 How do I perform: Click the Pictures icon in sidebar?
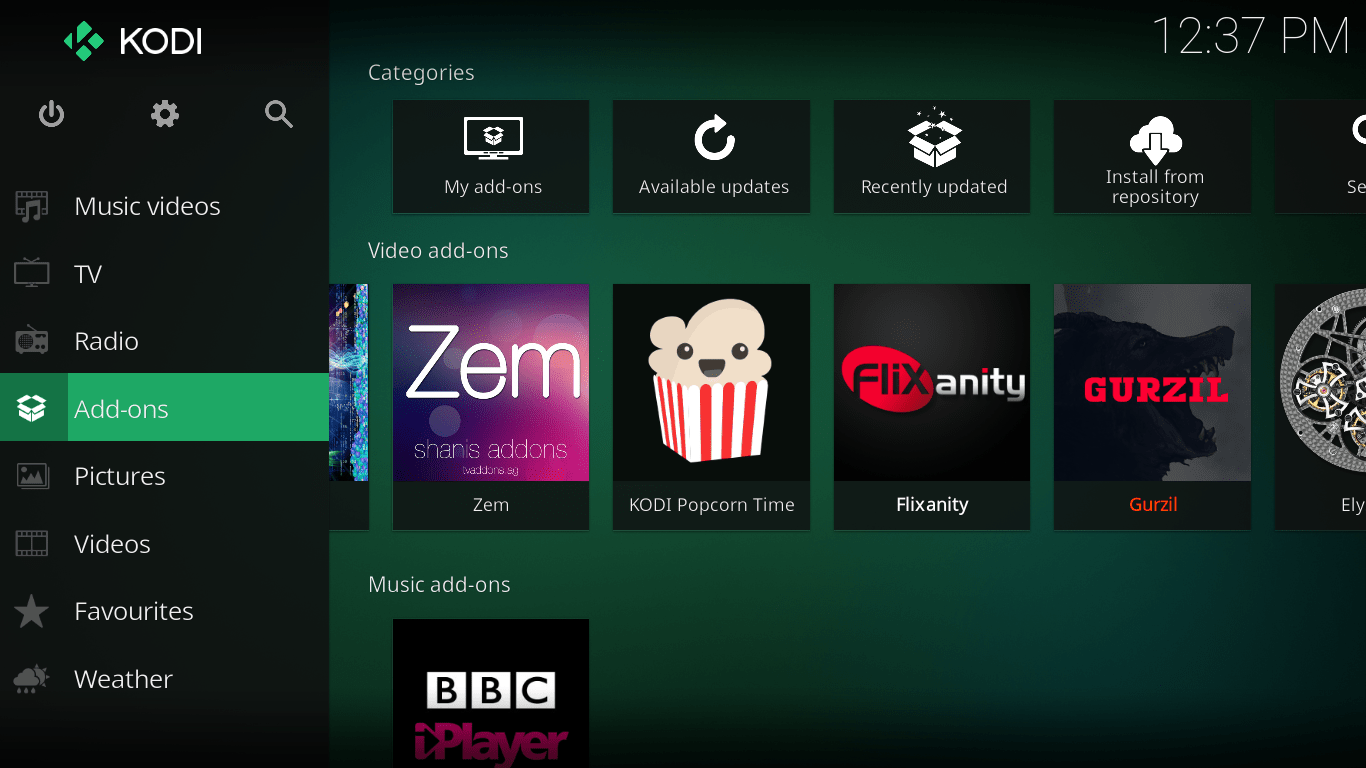tap(32, 476)
